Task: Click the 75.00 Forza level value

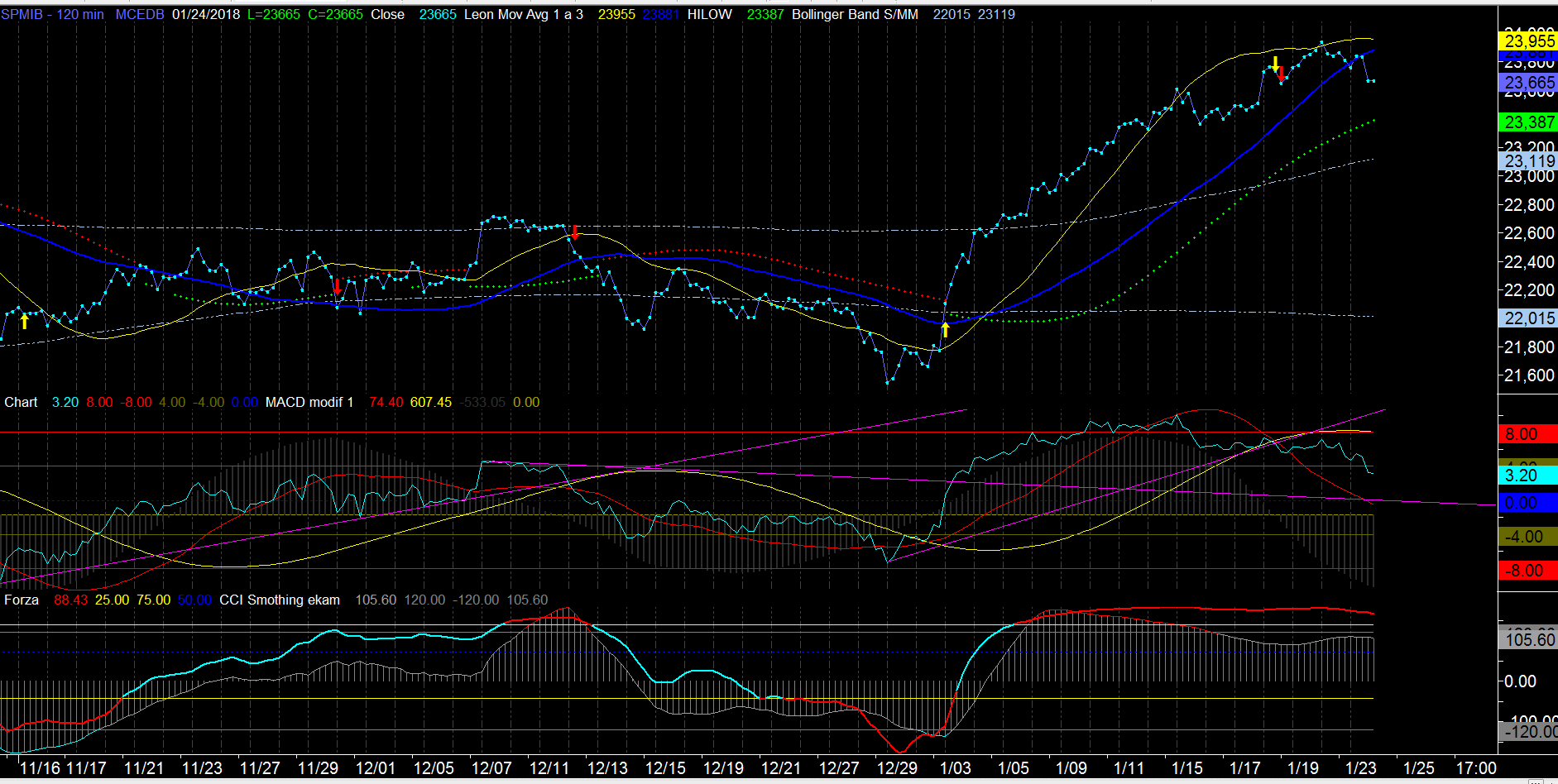Action: click(x=153, y=600)
